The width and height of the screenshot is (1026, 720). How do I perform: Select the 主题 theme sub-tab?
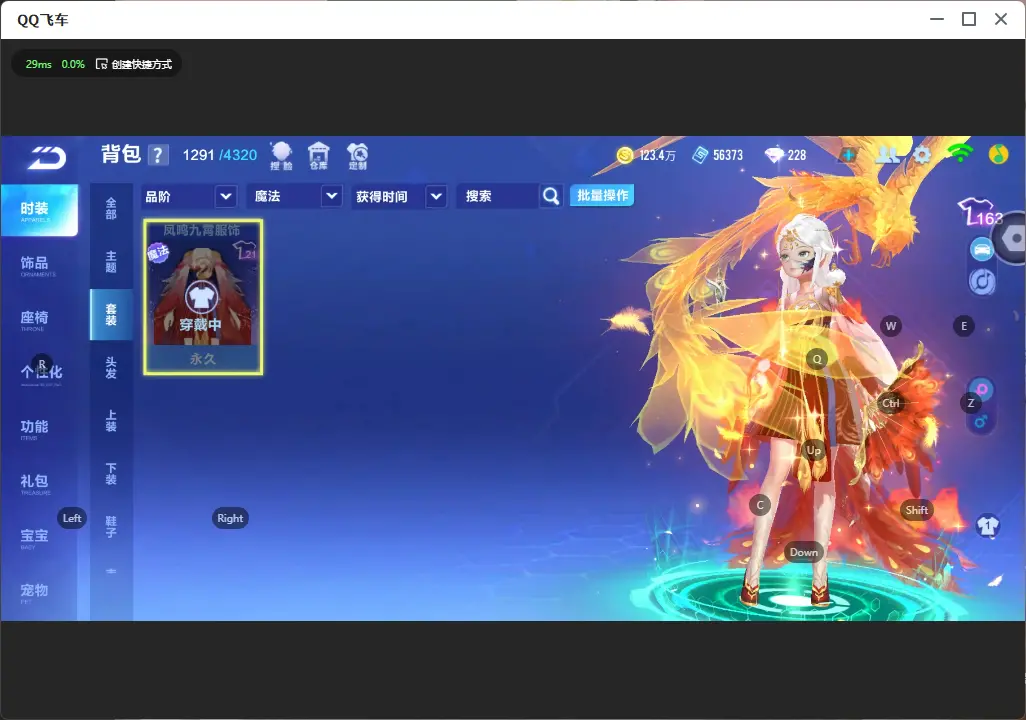click(x=111, y=262)
